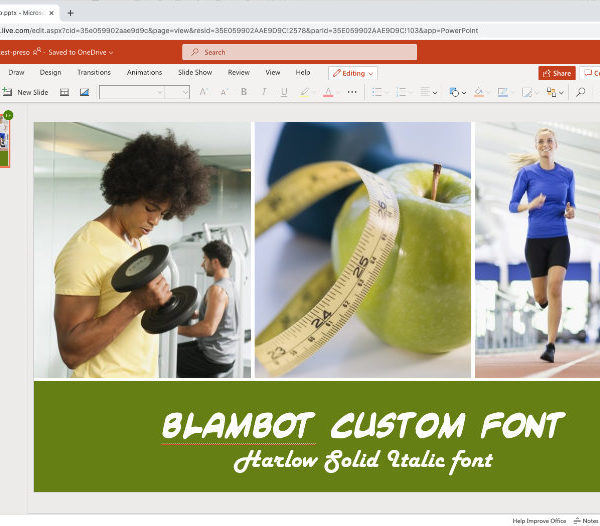600x526 pixels.
Task: Click the shapes icon
Action: [x=454, y=92]
